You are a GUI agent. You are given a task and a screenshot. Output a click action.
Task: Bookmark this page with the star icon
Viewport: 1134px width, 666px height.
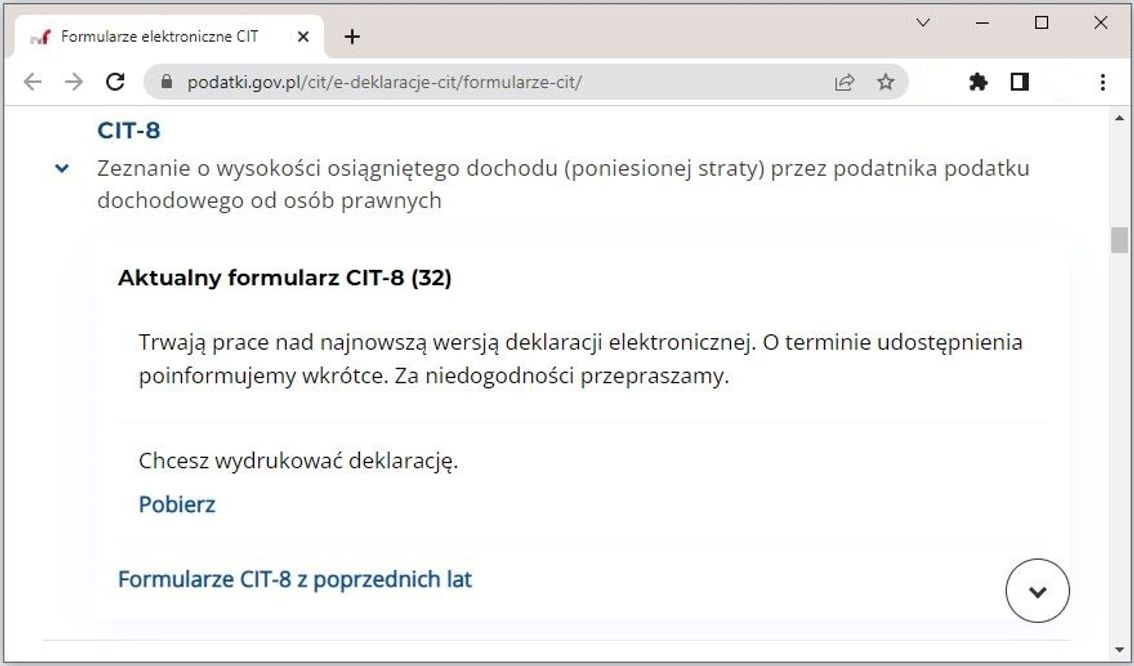[x=885, y=82]
